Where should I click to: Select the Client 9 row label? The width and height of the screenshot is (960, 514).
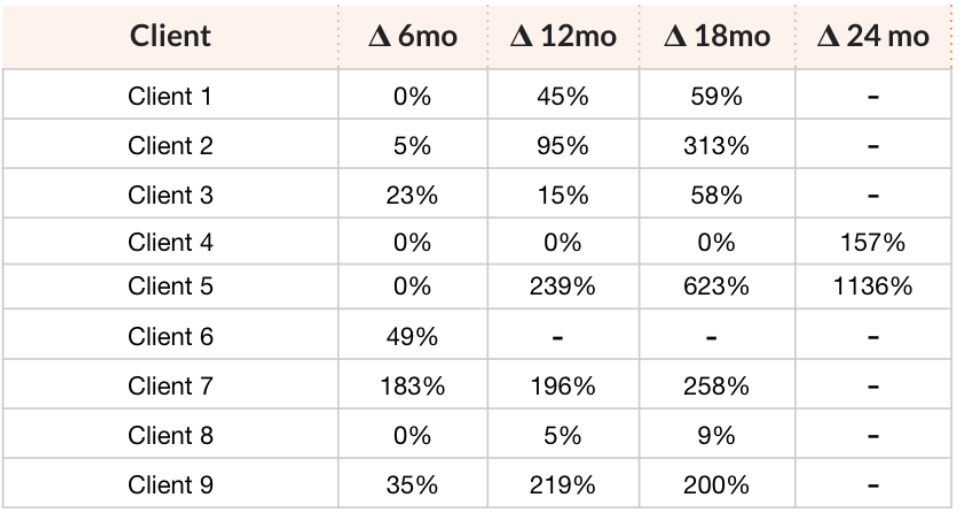coord(171,484)
